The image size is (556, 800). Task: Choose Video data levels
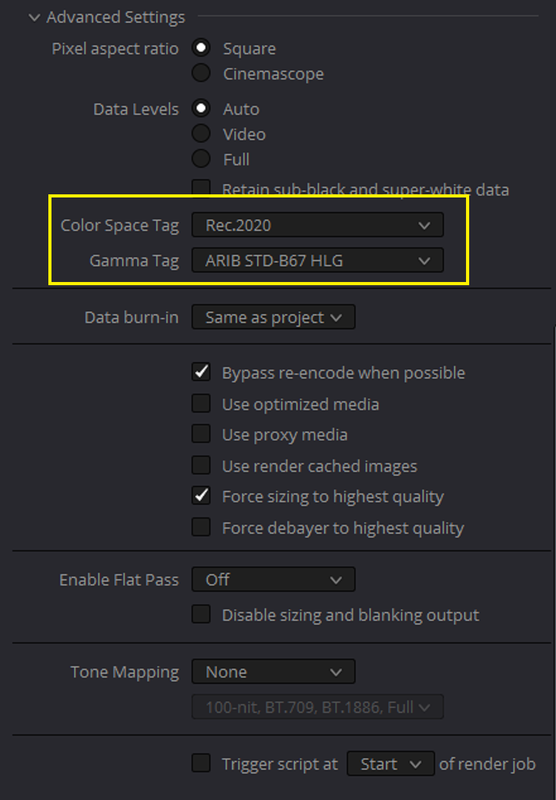click(x=201, y=134)
